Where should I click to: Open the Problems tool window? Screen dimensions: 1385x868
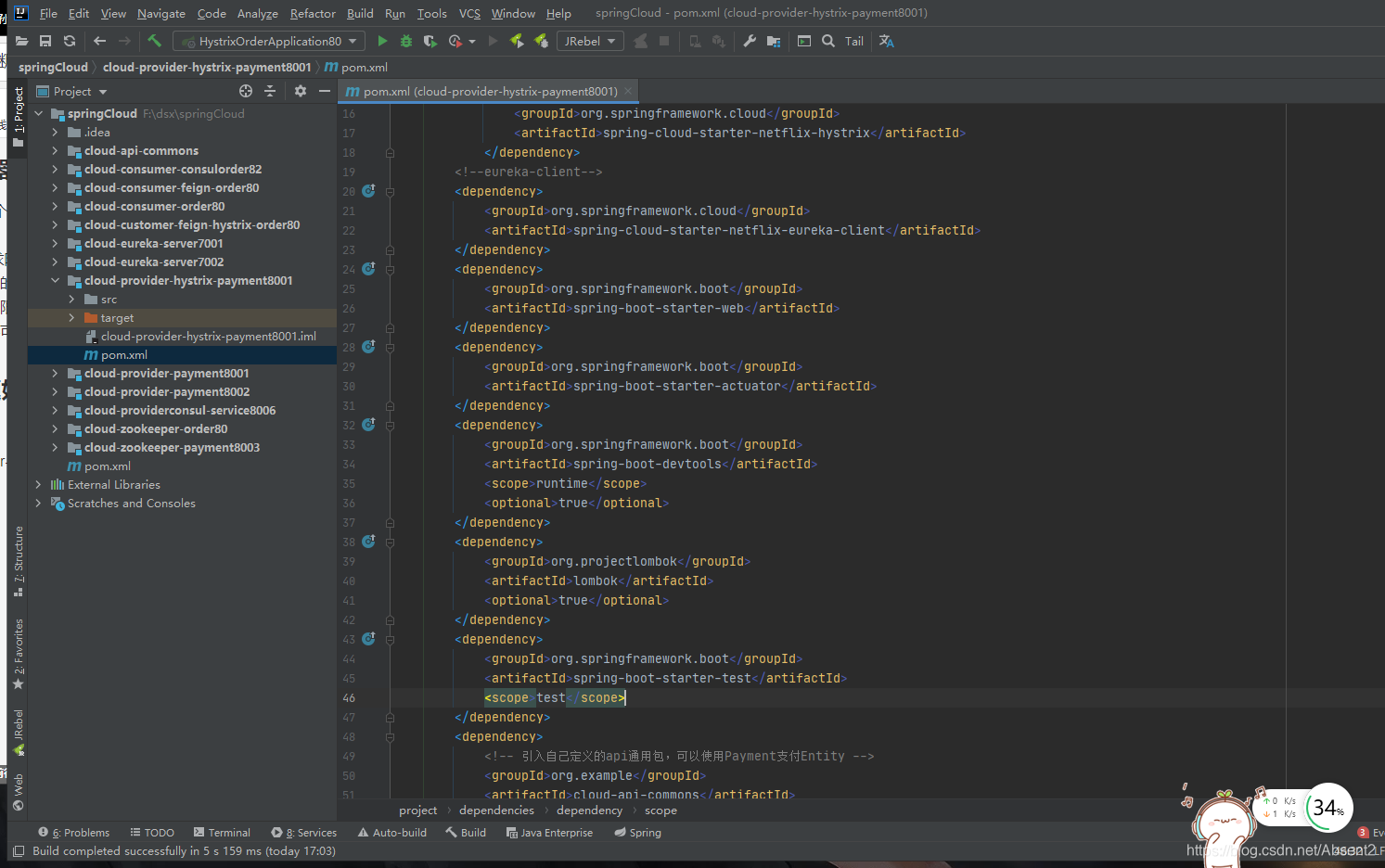(73, 833)
